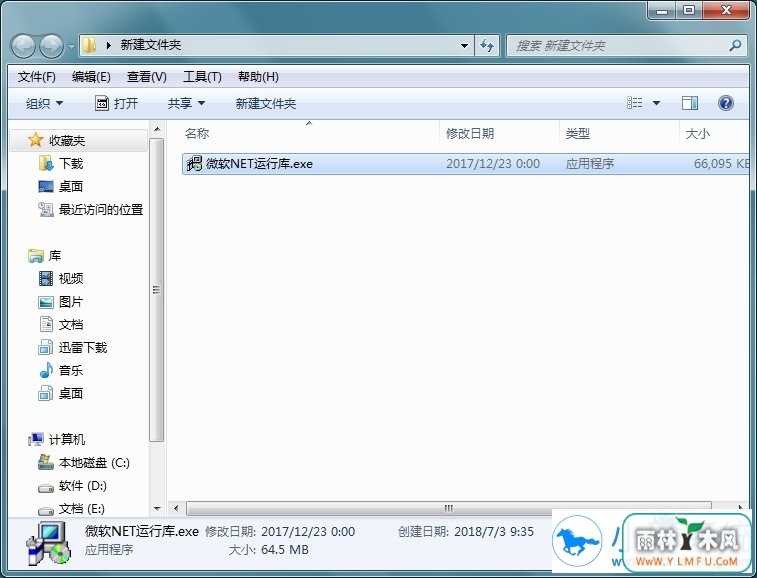Viewport: 757px width, 578px height.
Task: Expand the 共享 dropdown
Action: pyautogui.click(x=186, y=103)
